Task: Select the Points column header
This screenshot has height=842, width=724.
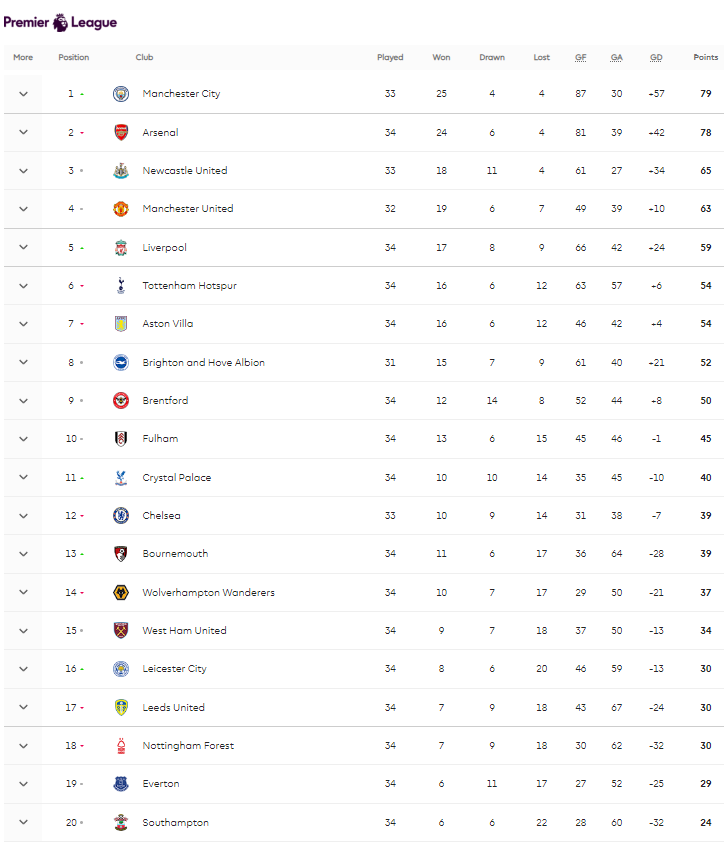Action: pos(706,57)
